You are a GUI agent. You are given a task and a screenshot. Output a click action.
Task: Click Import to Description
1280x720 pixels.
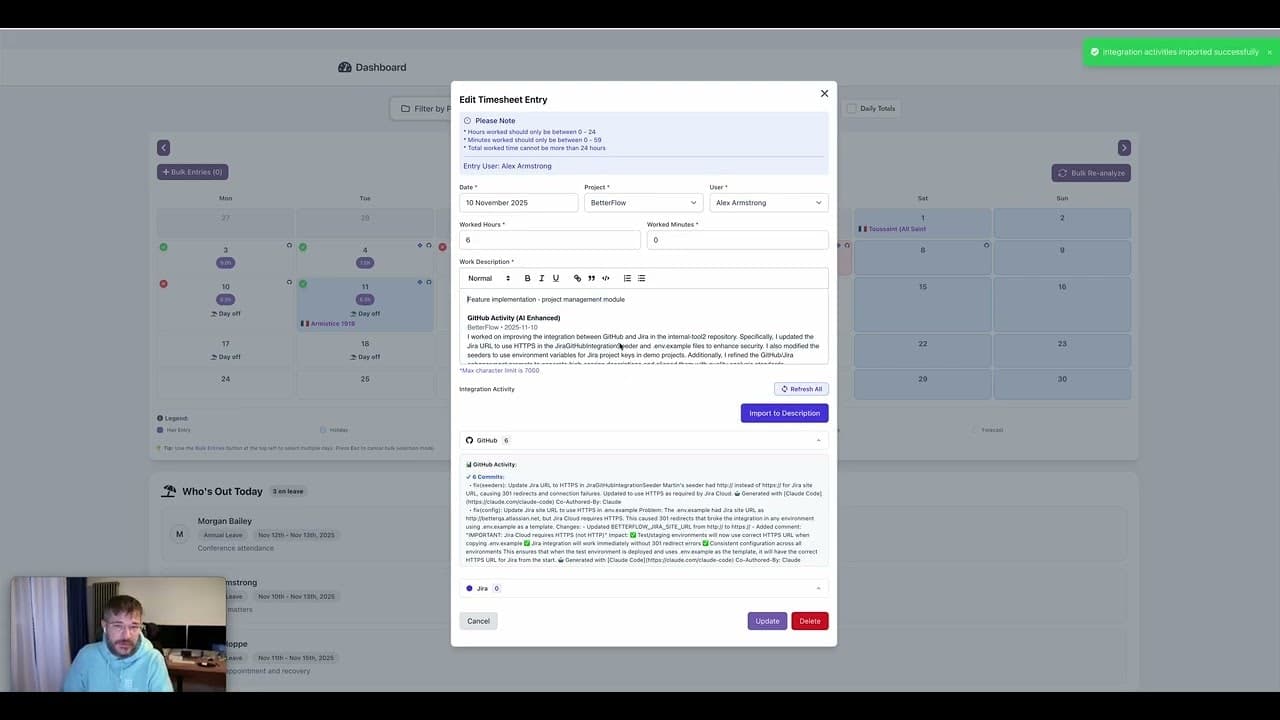pos(784,413)
